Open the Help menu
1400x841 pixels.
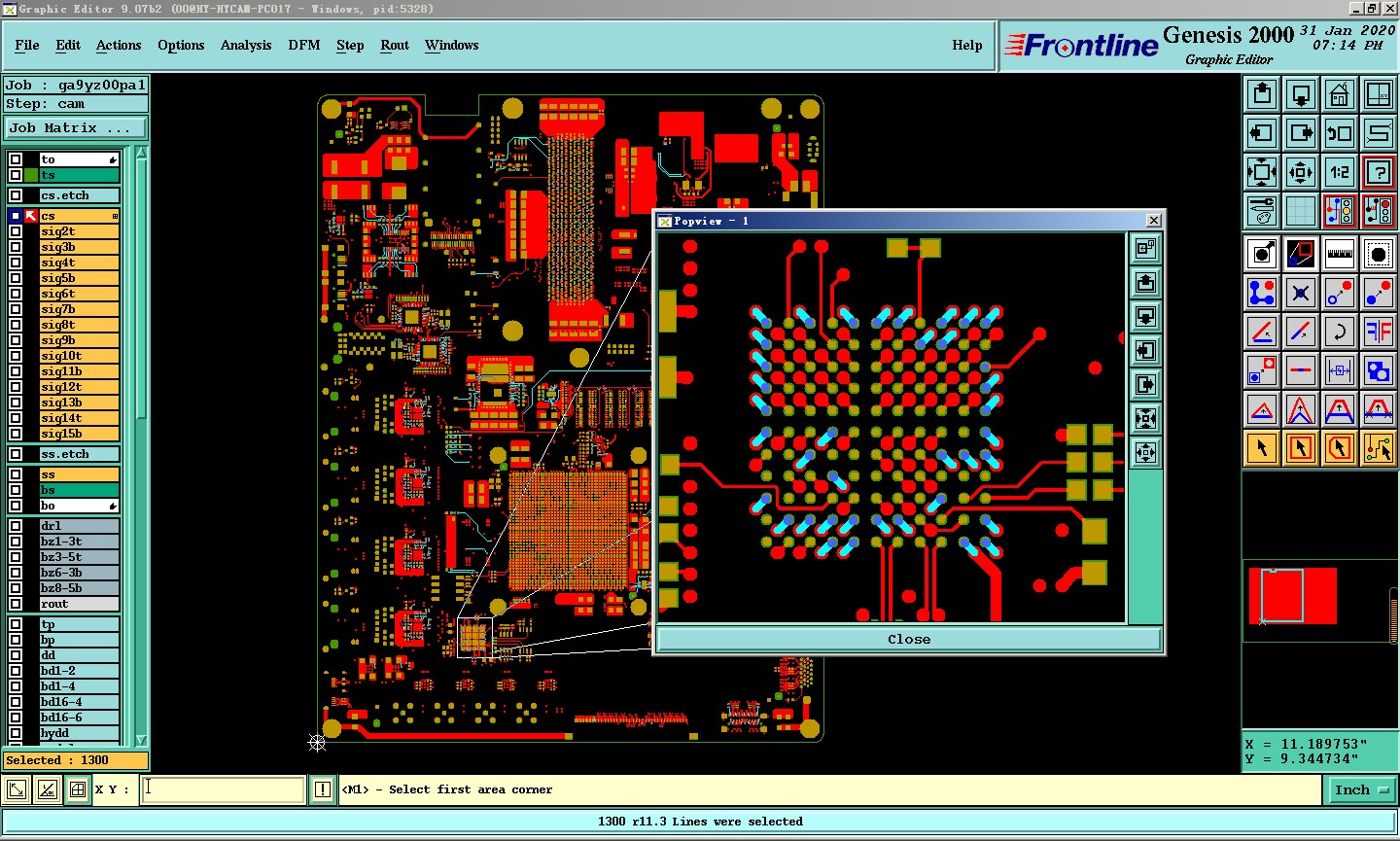[967, 45]
